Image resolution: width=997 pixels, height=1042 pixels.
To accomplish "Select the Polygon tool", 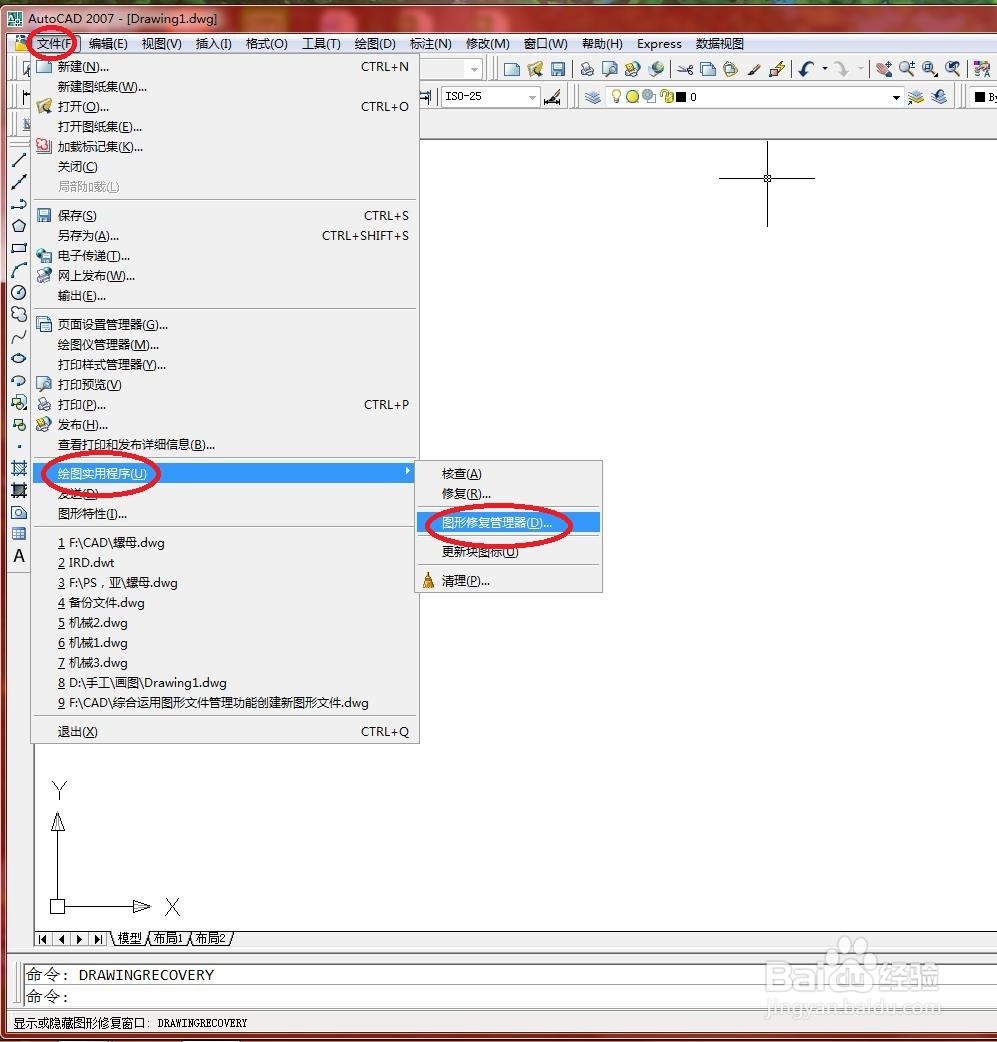I will pyautogui.click(x=19, y=226).
